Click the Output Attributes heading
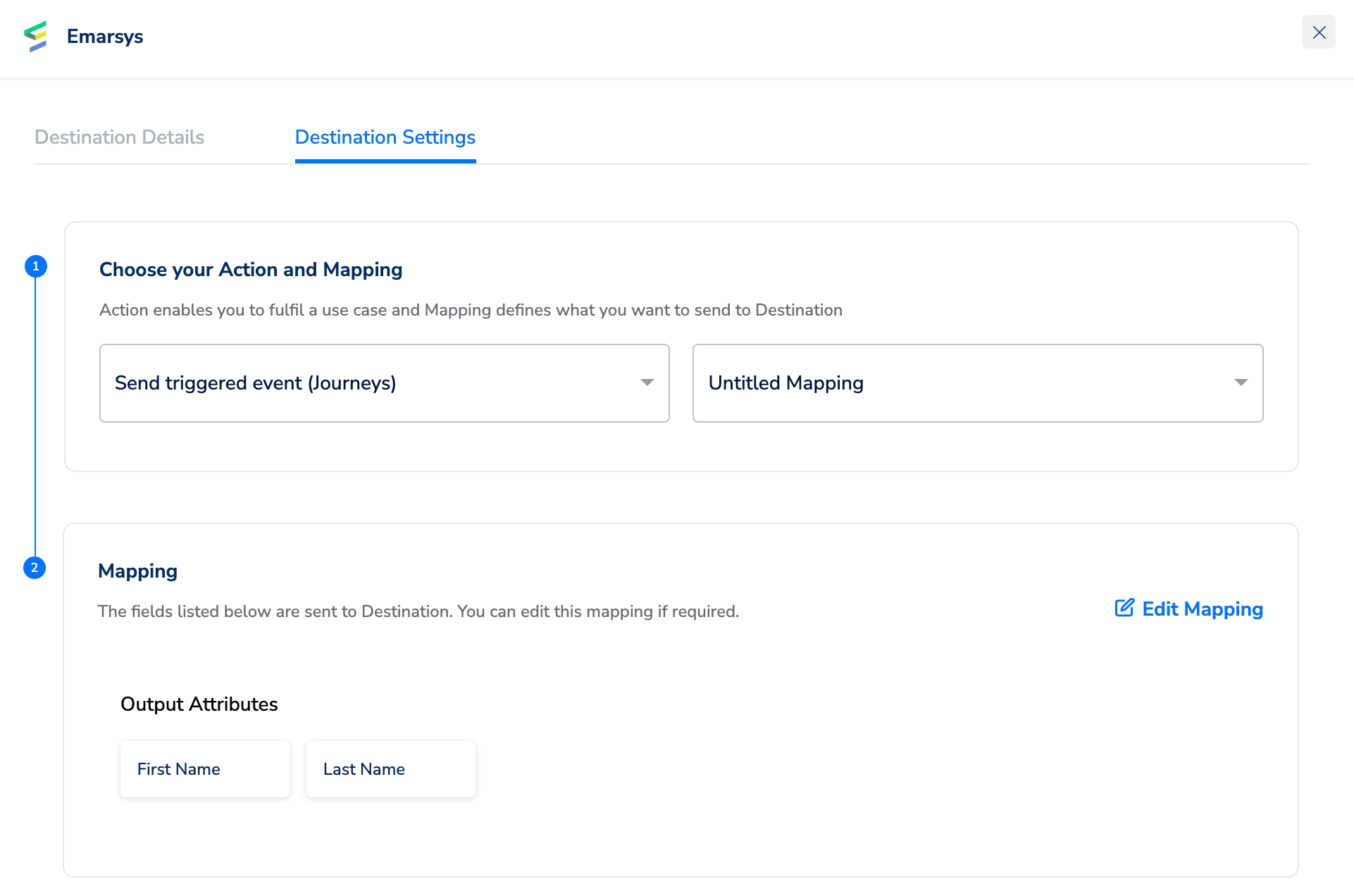Image resolution: width=1354 pixels, height=896 pixels. point(199,704)
